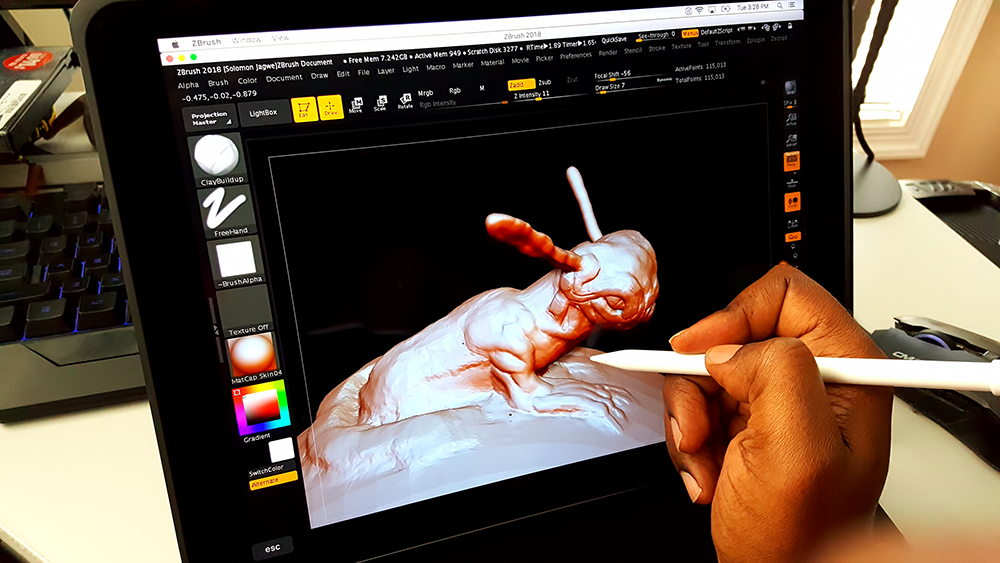This screenshot has width=1000, height=563.
Task: Click the Rgb Intensity slider
Action: click(462, 102)
